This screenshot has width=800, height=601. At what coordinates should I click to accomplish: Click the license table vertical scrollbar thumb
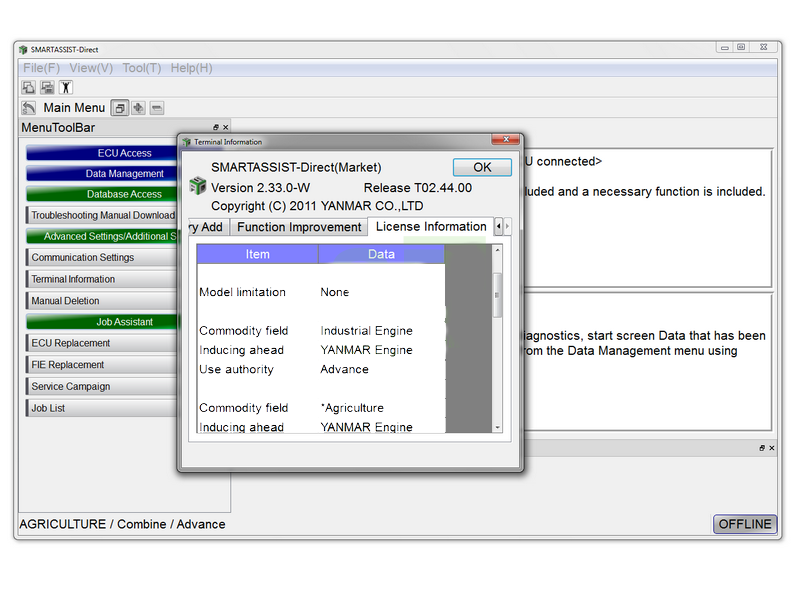[497, 295]
